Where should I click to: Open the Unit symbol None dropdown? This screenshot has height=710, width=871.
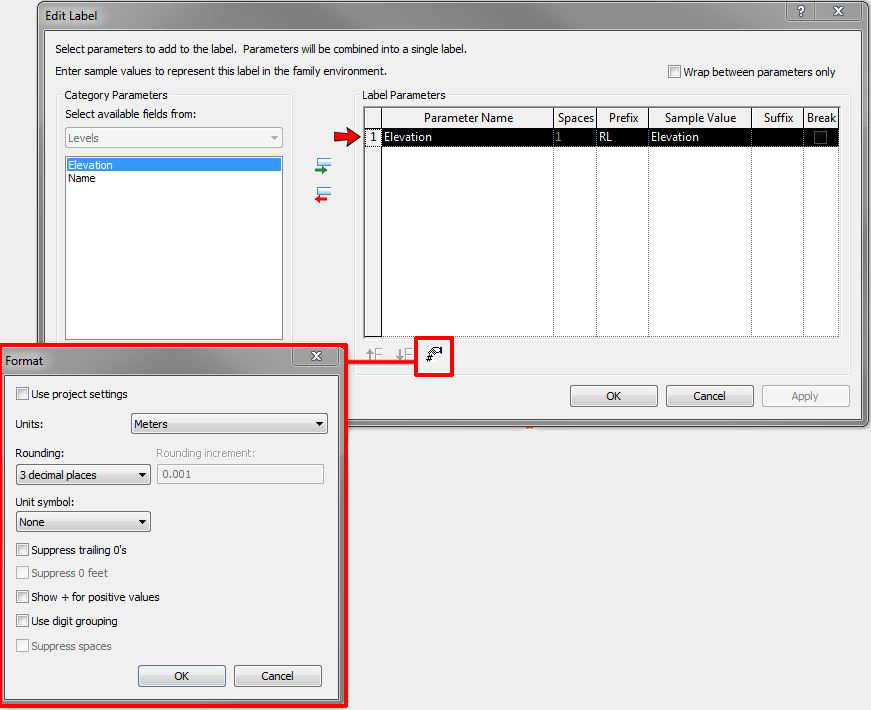(x=83, y=522)
